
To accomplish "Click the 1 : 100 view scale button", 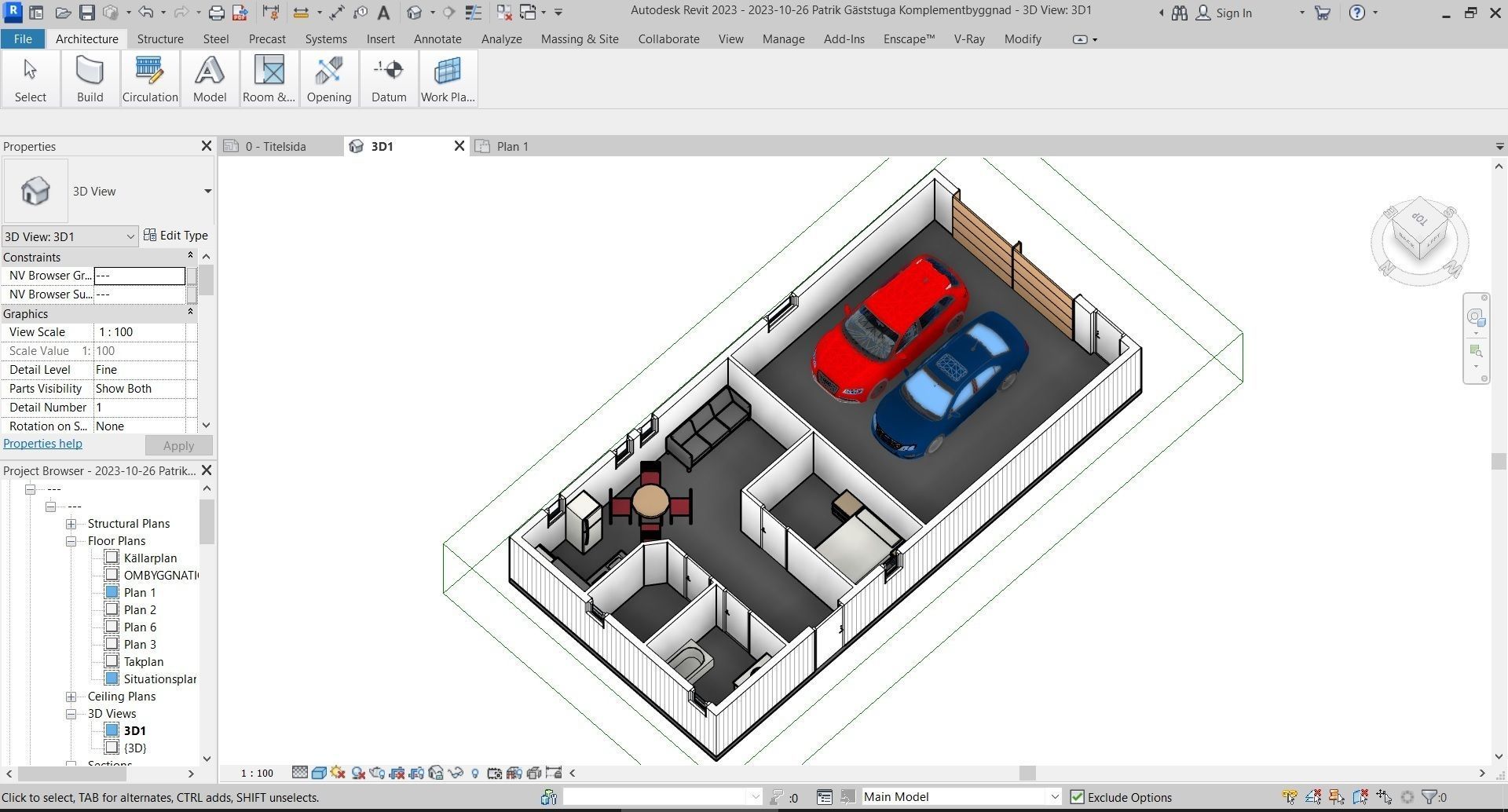I will (257, 773).
